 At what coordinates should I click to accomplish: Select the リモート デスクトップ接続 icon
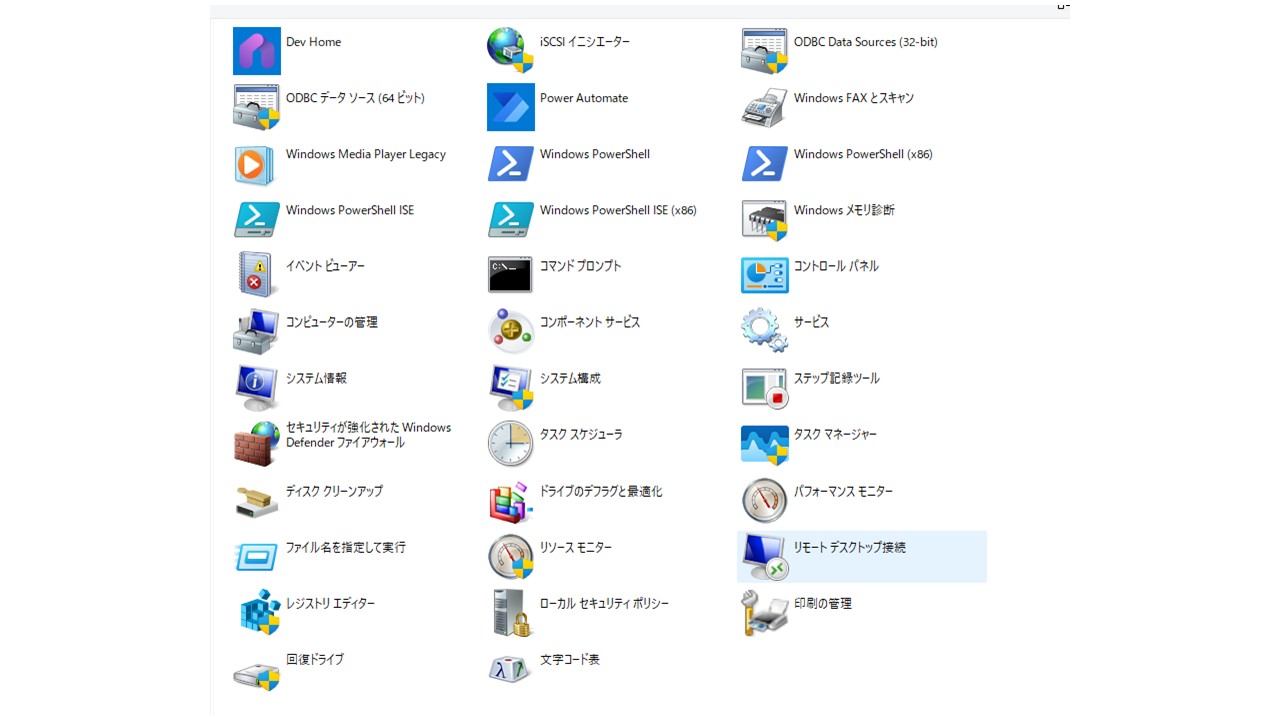coord(765,556)
